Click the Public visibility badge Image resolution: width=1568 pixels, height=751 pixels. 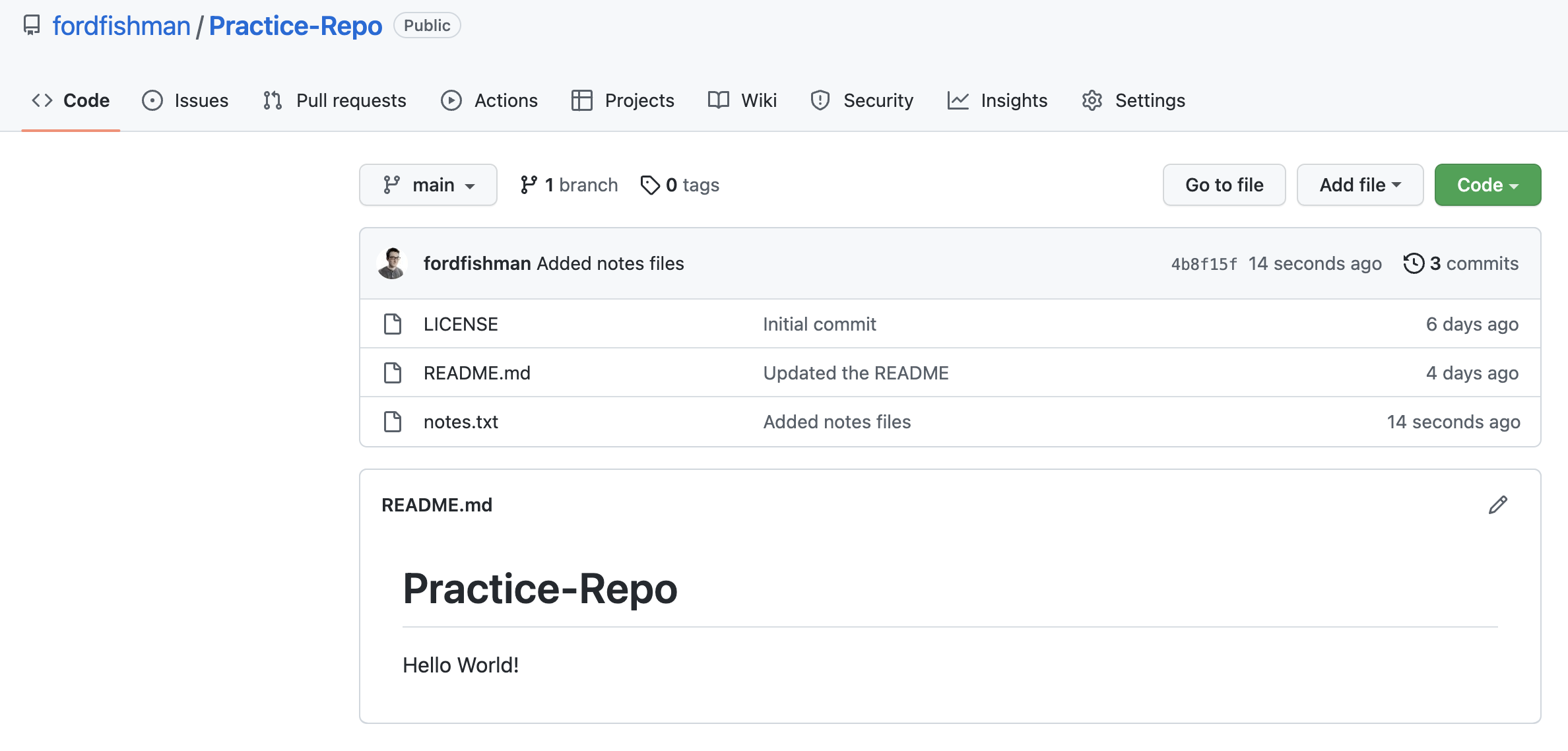tap(427, 25)
